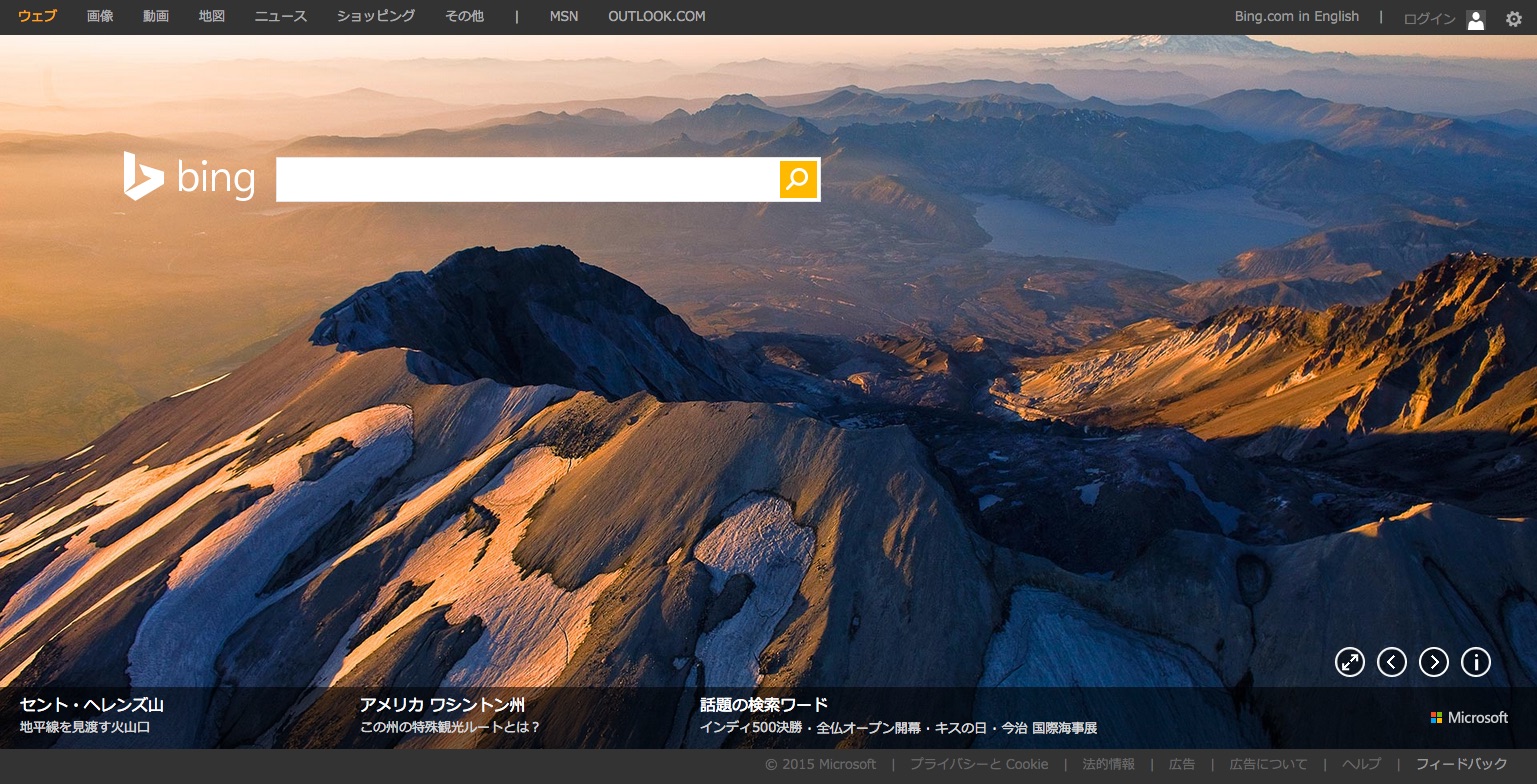Click the orange search magnifier button

tap(798, 180)
